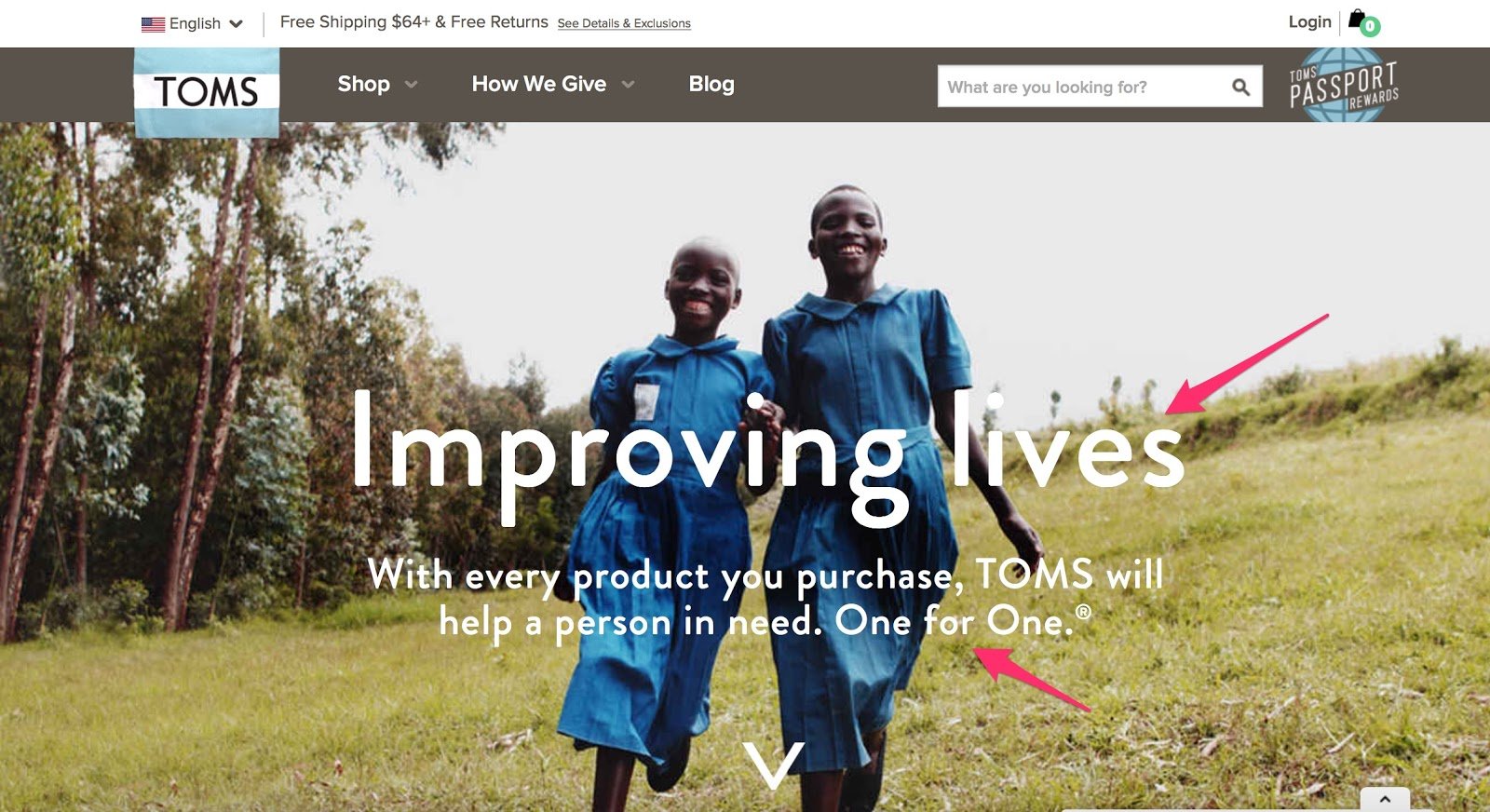1490x812 pixels.
Task: Expand the Shop menu chevron
Action: [411, 85]
